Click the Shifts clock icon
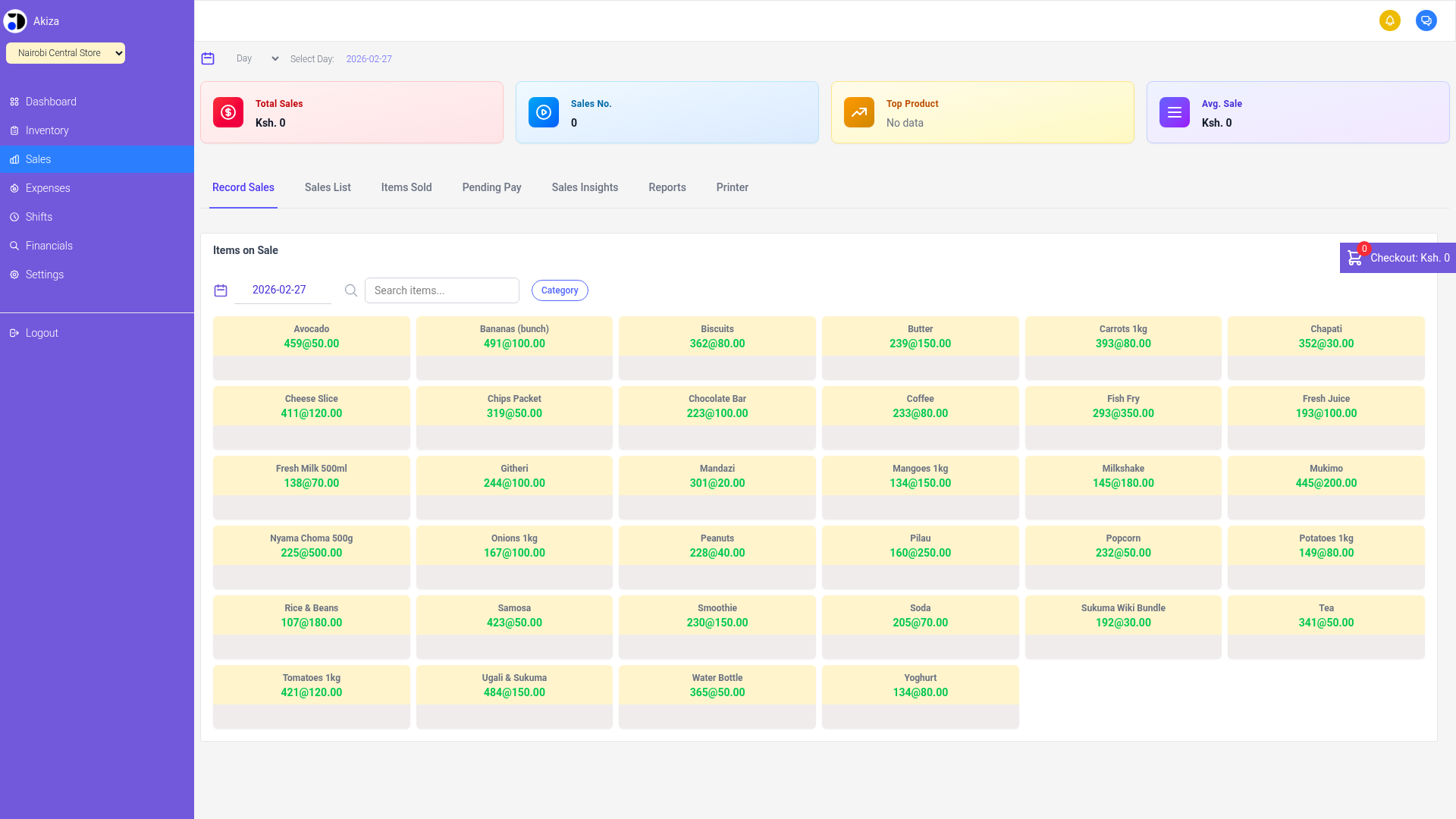Screen dimensions: 1456x819 point(14,217)
